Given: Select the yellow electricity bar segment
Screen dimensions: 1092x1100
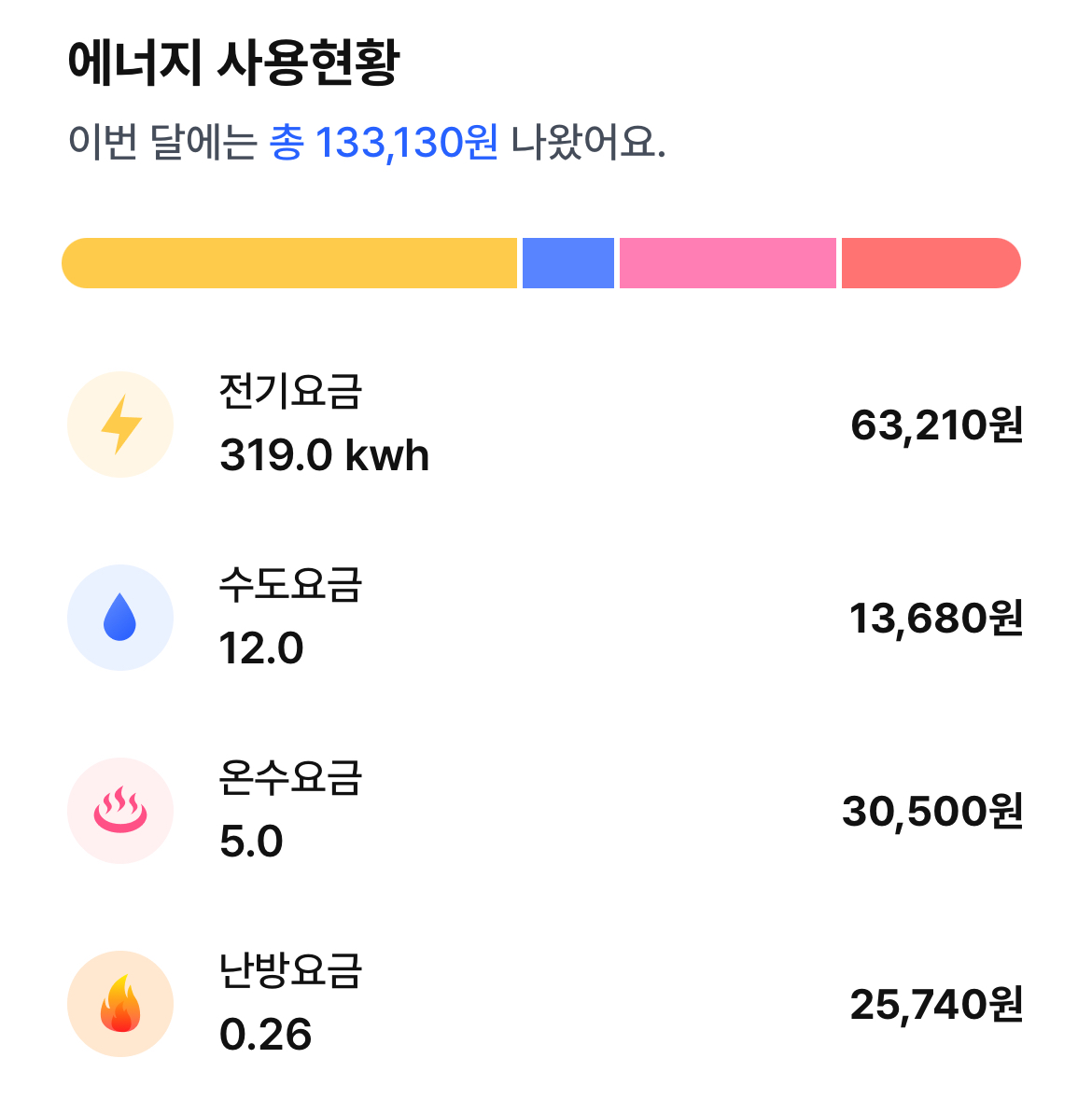Looking at the screenshot, I should click(289, 263).
